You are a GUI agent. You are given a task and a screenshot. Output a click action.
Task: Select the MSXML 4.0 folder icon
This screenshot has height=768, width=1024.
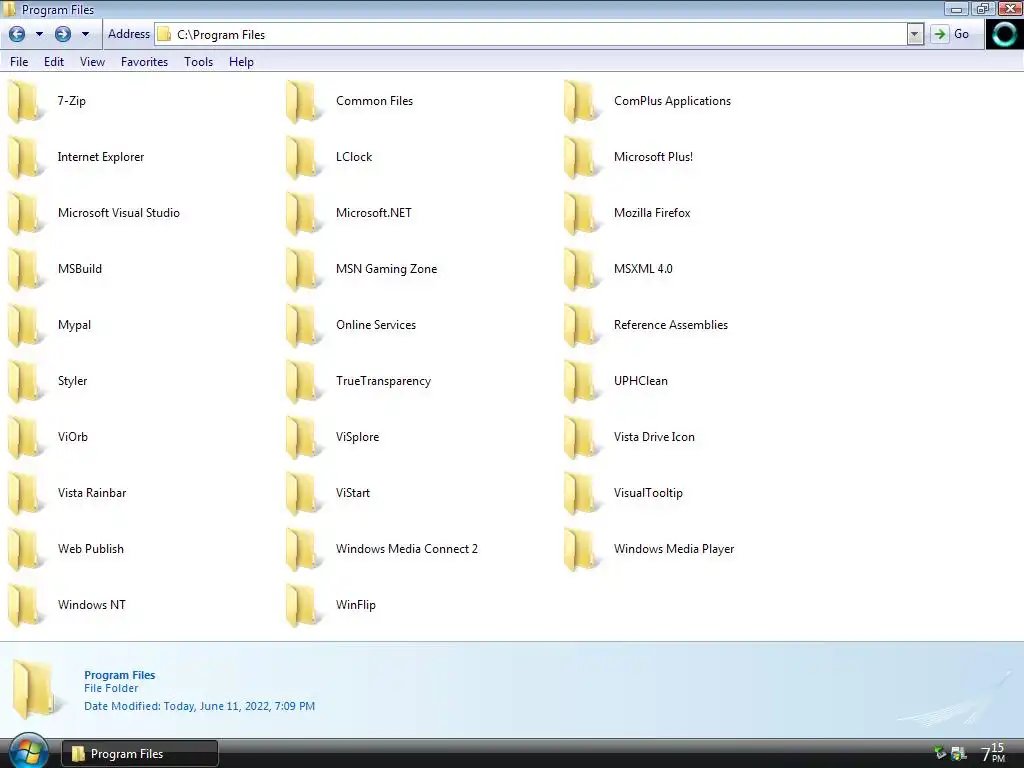581,270
